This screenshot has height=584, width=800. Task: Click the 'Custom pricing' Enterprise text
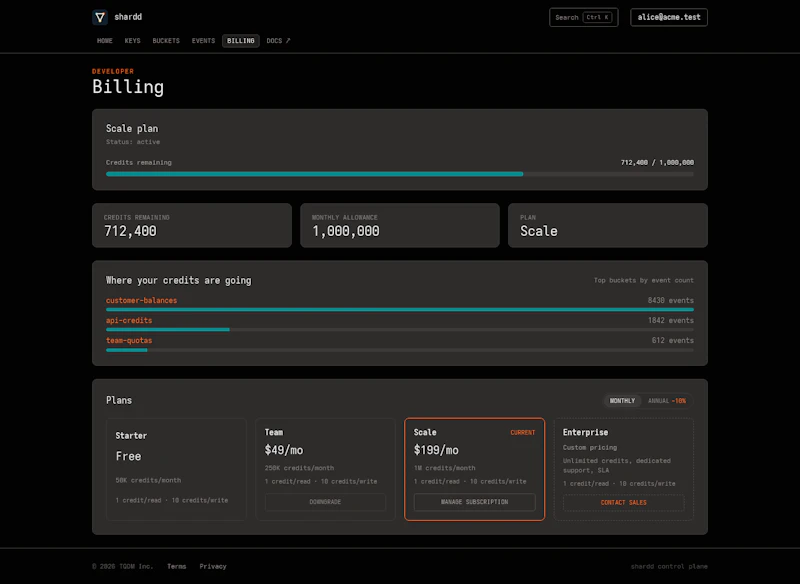(x=590, y=447)
